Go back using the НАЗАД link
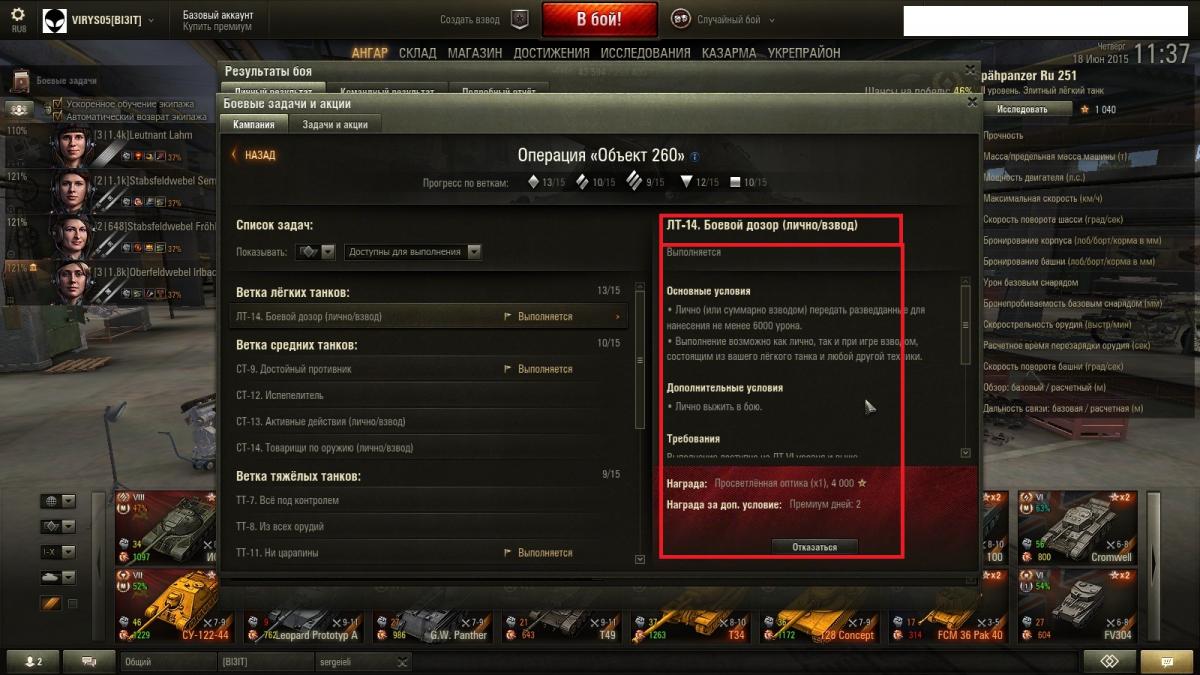Screen dimensions: 1200x675 254,155
